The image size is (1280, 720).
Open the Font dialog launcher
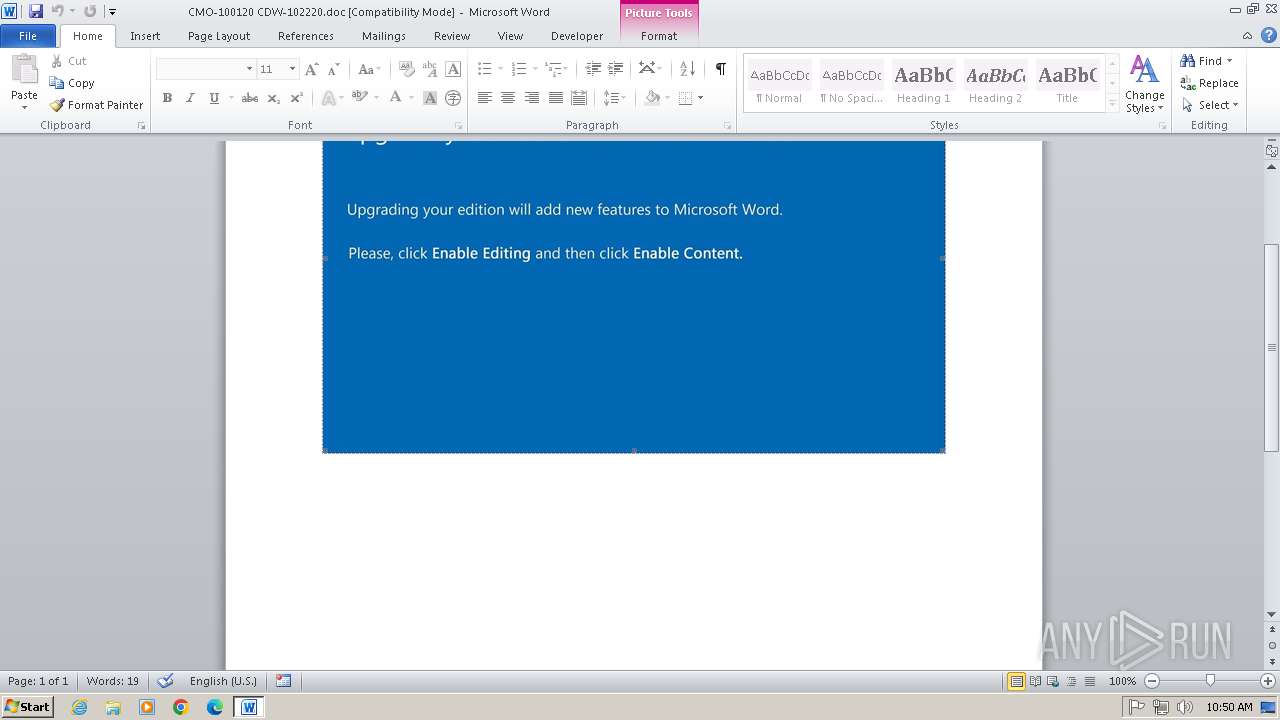458,126
